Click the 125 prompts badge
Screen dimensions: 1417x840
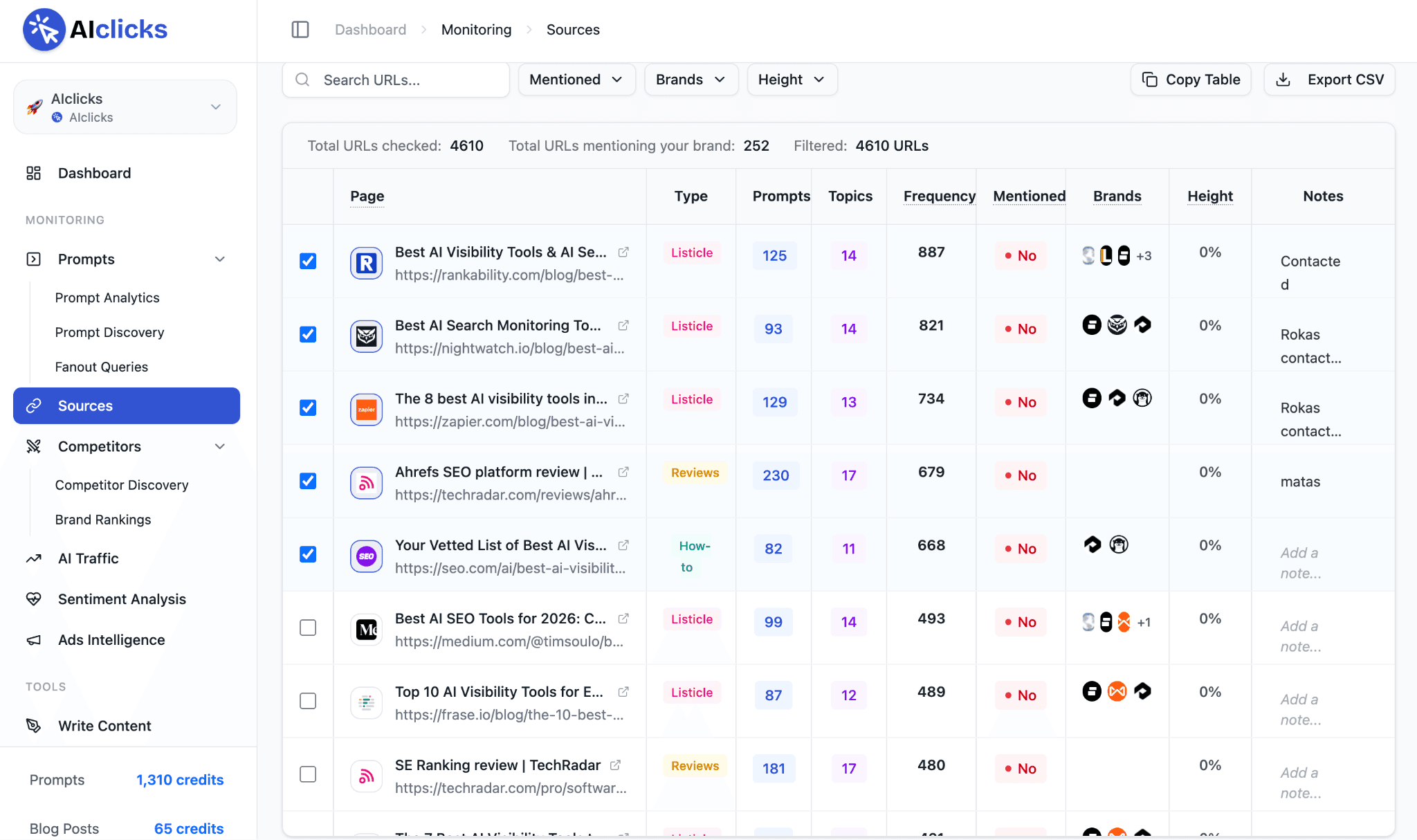coord(774,256)
